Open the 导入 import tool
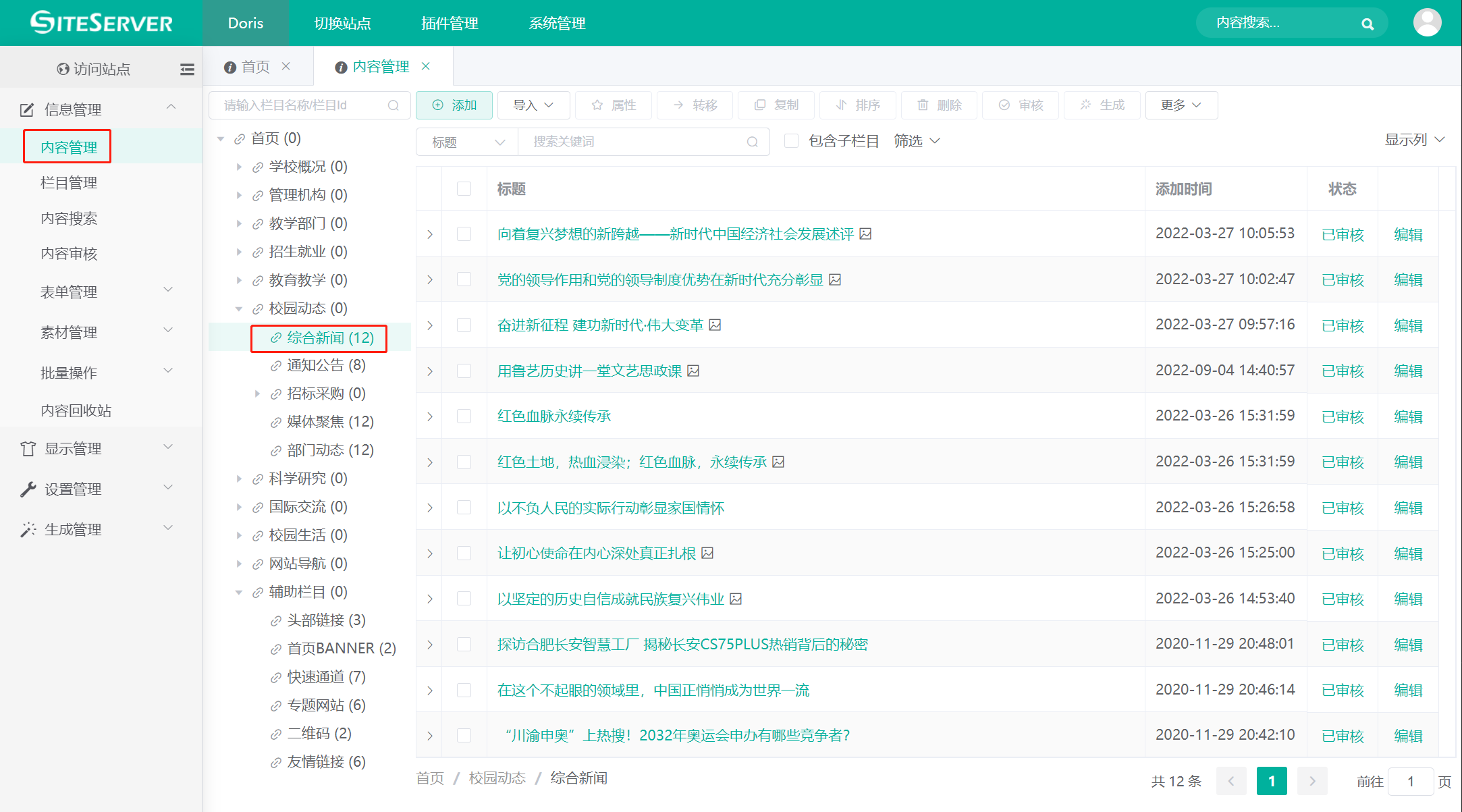 [x=533, y=105]
